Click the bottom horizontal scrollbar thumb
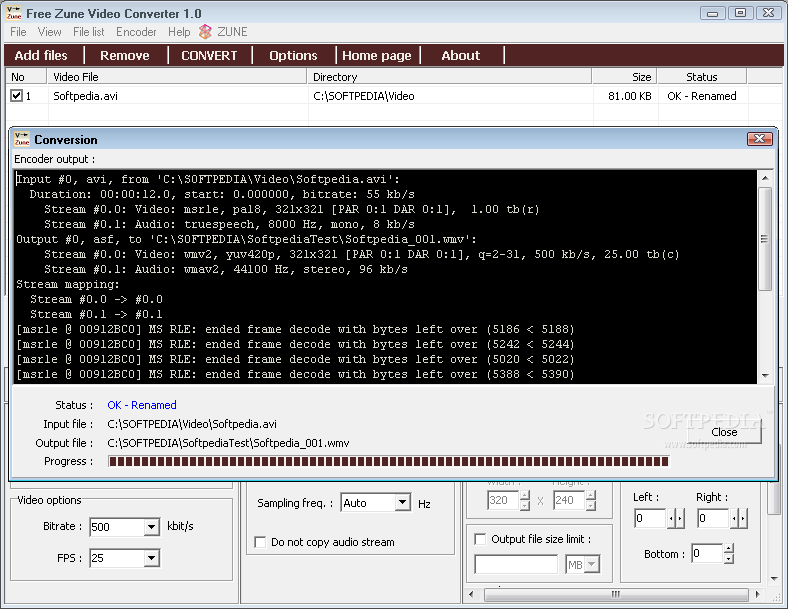Viewport: 788px width, 609px height. pos(616,594)
